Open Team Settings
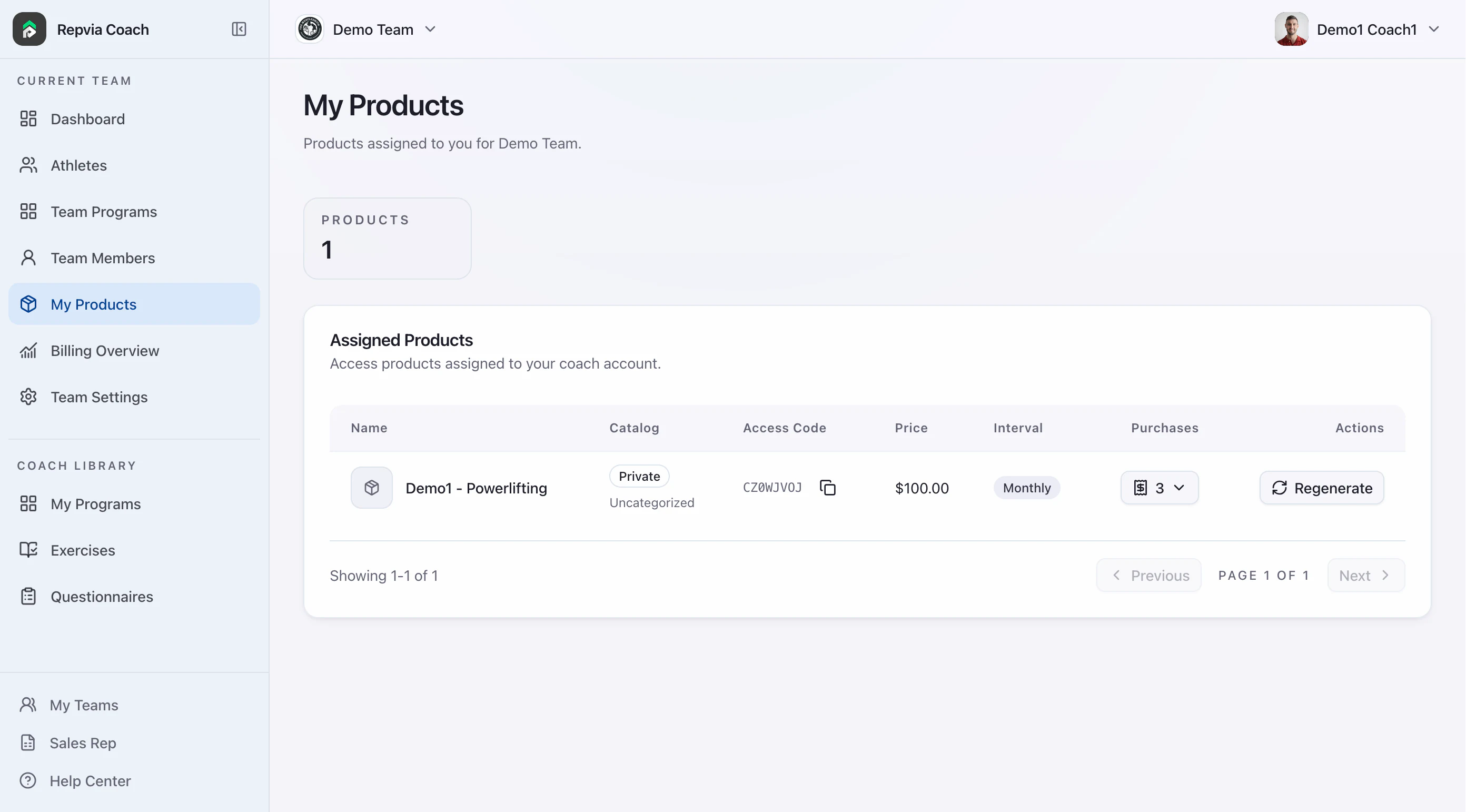 (134, 397)
